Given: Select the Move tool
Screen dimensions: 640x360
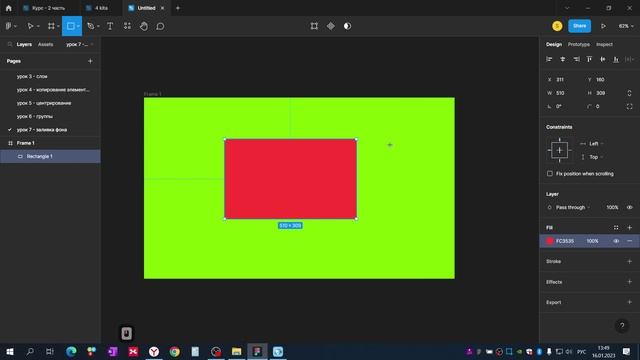Looking at the screenshot, I should coord(30,26).
